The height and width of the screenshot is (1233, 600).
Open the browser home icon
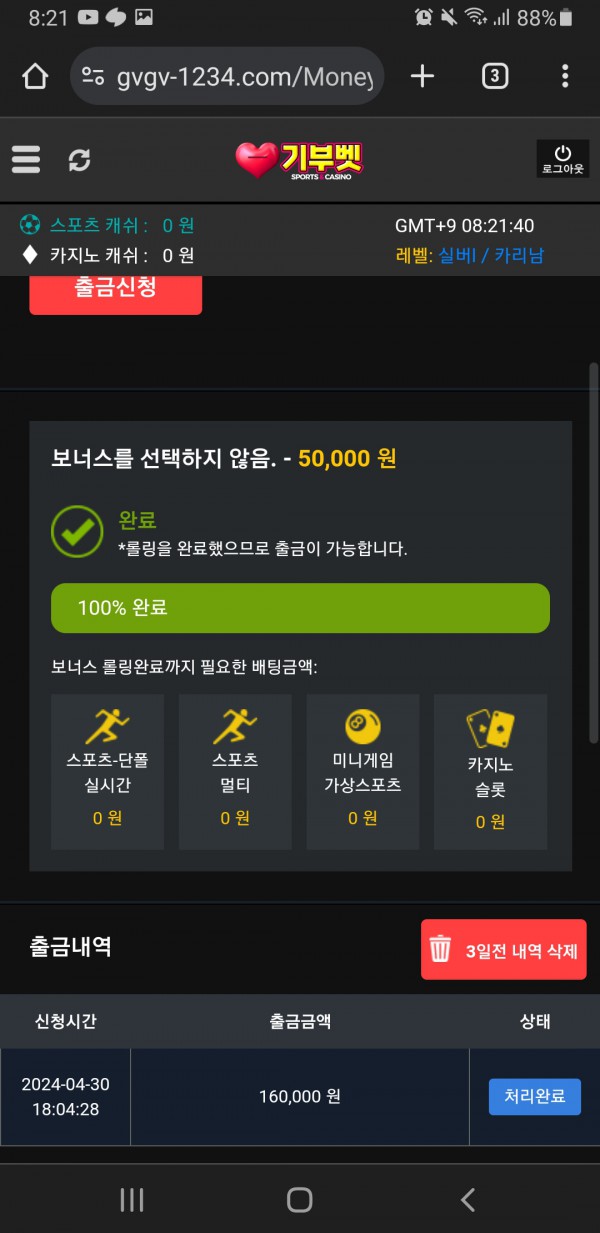35,76
